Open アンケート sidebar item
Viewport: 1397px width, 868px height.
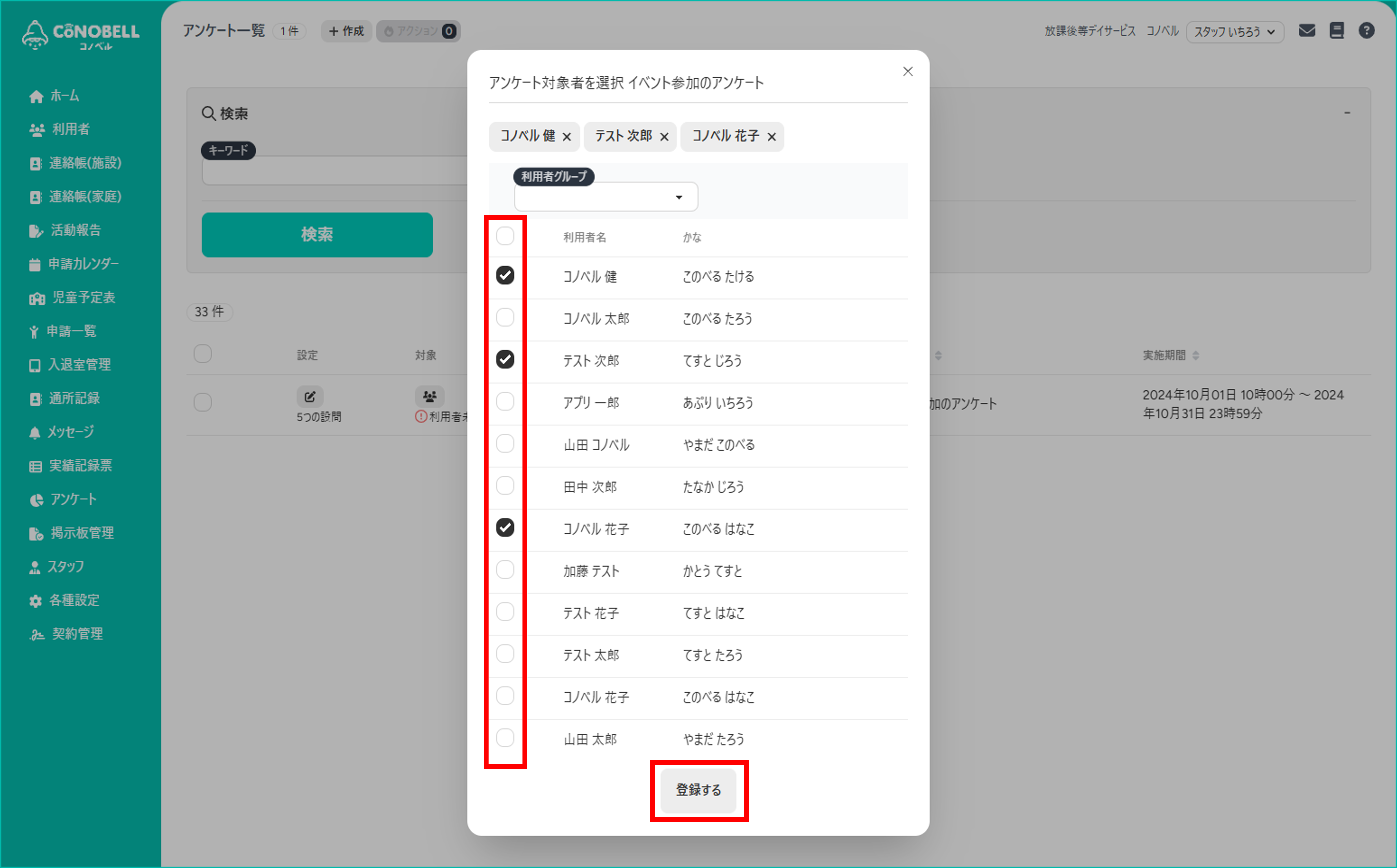63,499
